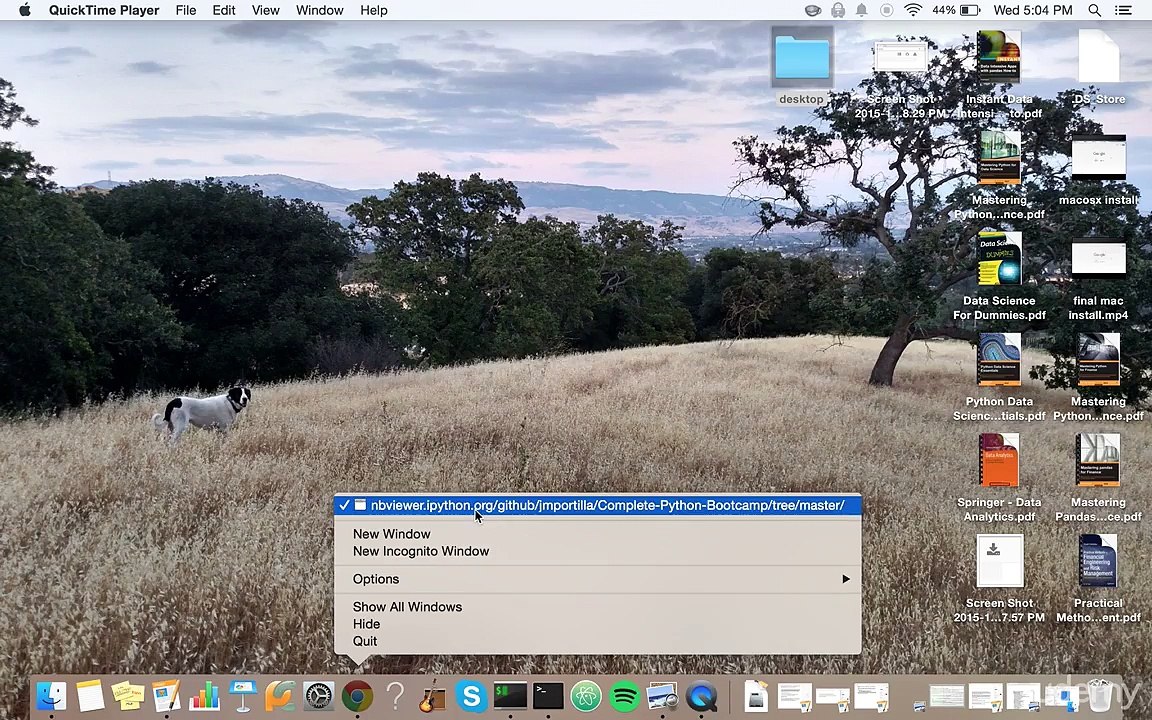1152x720 pixels.
Task: Open Skype in the dock
Action: tap(471, 696)
